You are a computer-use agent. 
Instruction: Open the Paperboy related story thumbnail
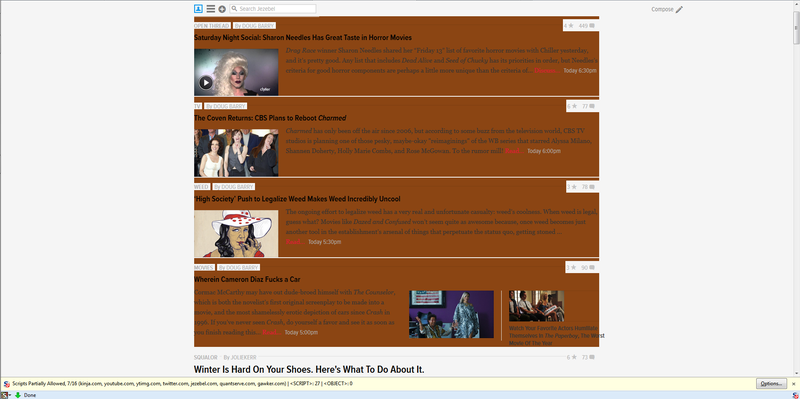536,306
